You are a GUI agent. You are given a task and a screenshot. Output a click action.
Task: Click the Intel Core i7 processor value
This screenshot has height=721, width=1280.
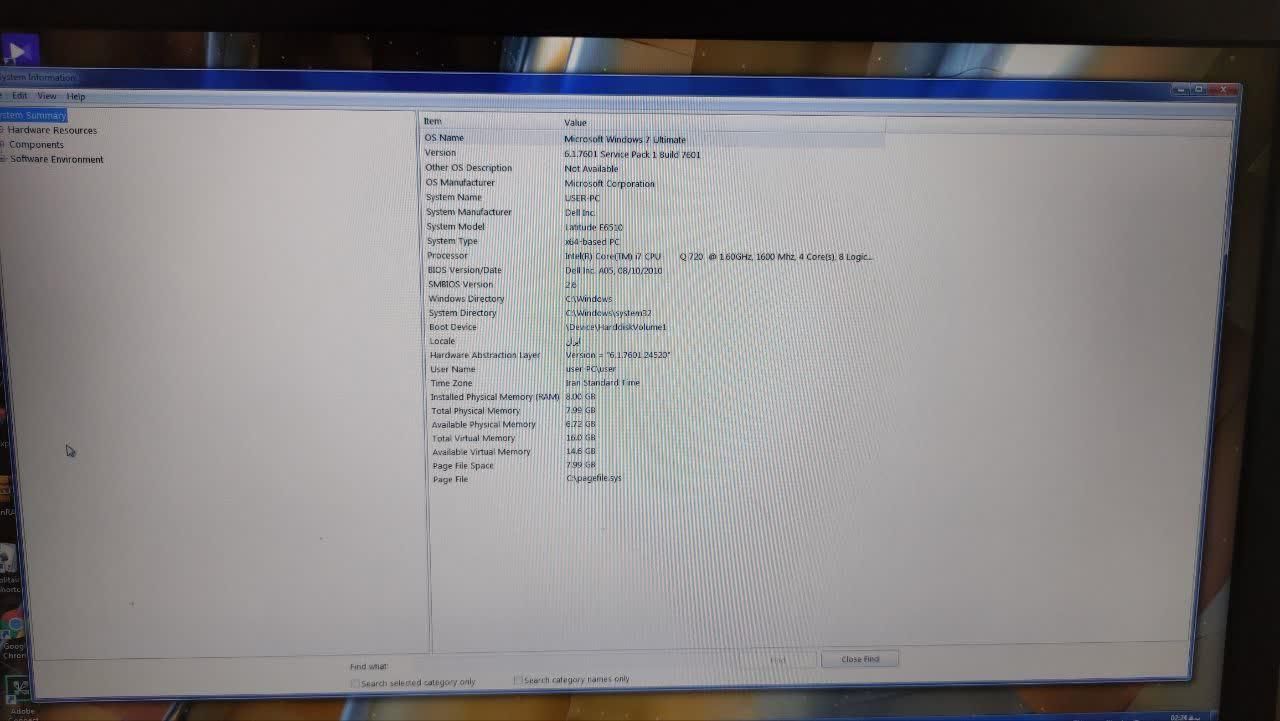[719, 256]
